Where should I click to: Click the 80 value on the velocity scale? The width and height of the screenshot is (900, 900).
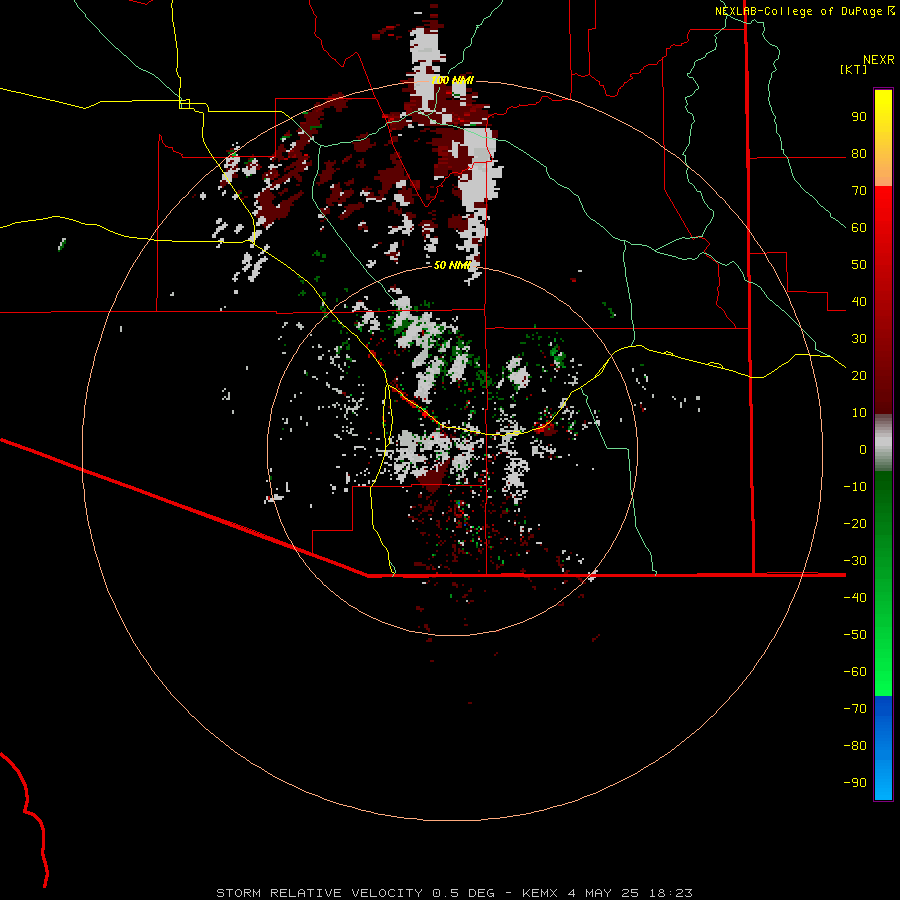coord(859,153)
